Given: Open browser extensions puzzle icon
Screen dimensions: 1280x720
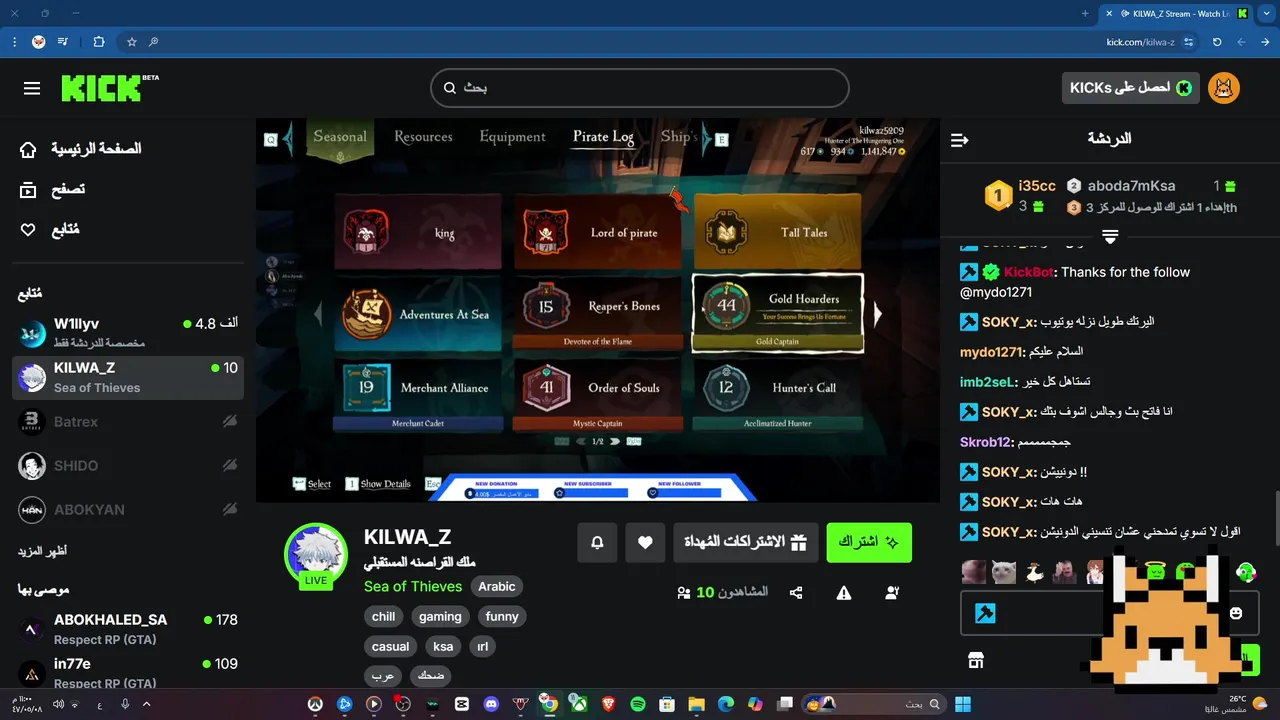Looking at the screenshot, I should pos(98,42).
